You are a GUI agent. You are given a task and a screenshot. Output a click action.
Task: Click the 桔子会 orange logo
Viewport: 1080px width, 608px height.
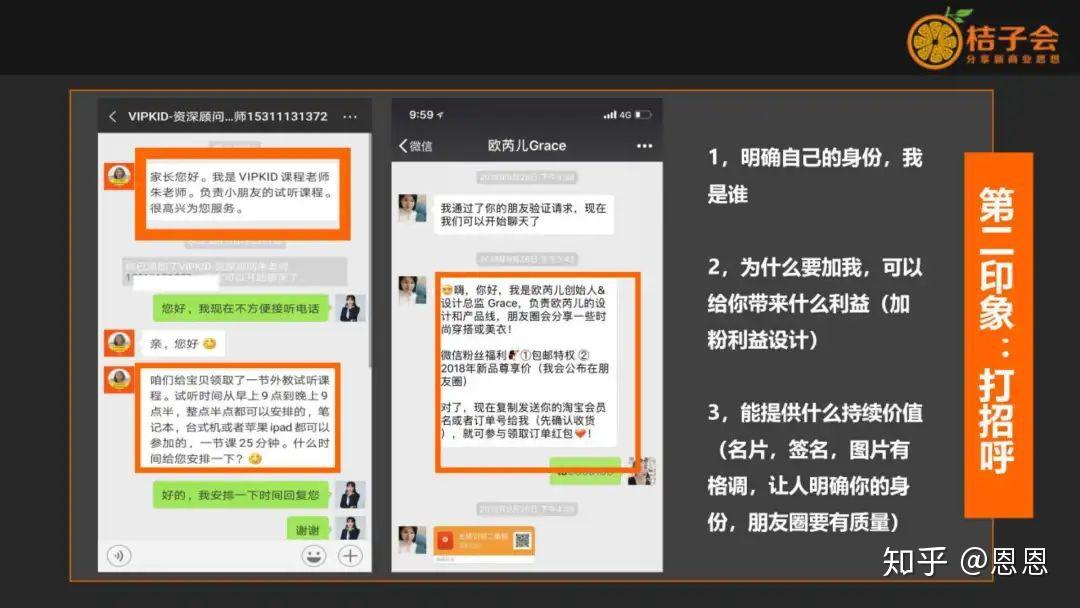[x=983, y=39]
